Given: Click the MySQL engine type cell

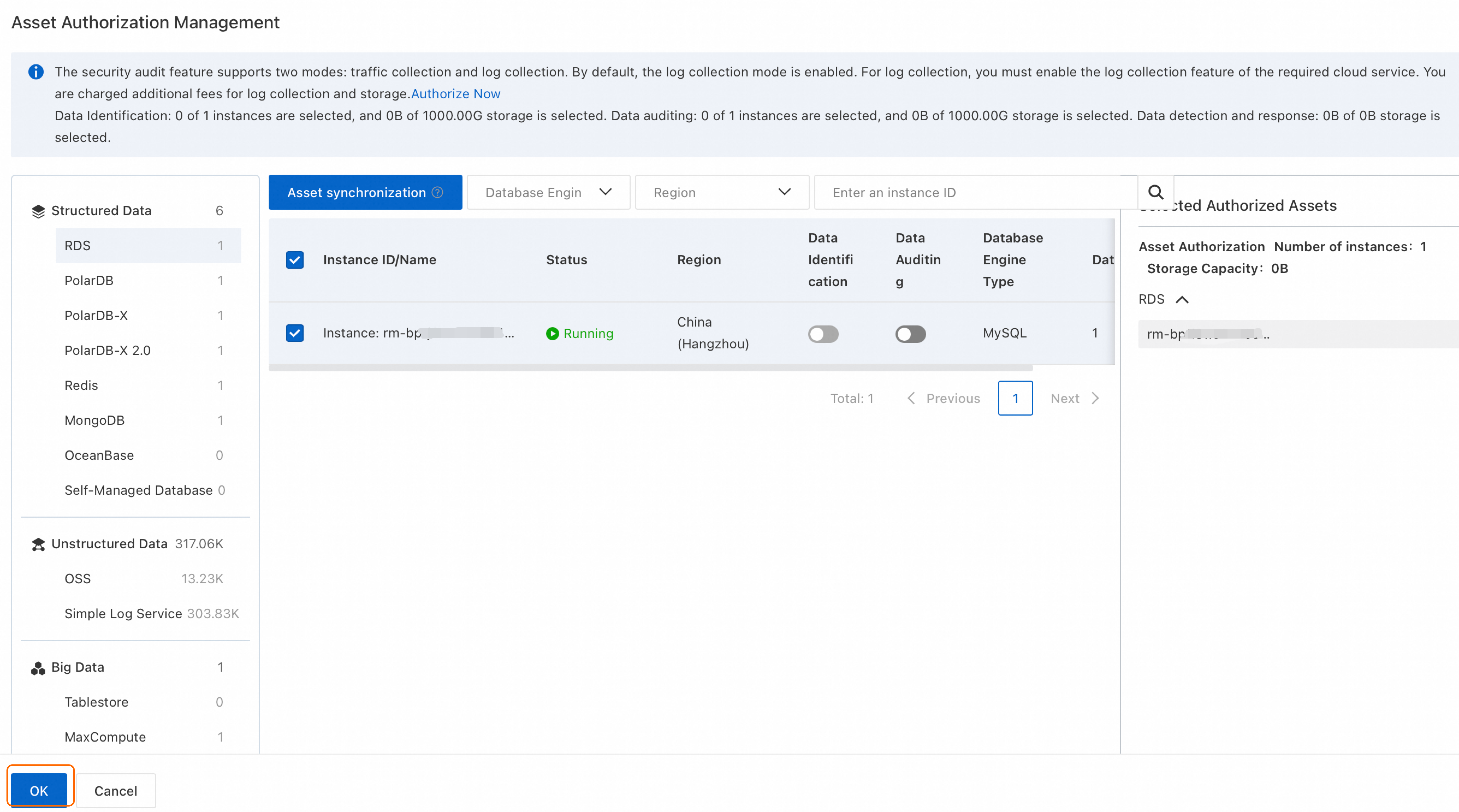Looking at the screenshot, I should click(1004, 333).
